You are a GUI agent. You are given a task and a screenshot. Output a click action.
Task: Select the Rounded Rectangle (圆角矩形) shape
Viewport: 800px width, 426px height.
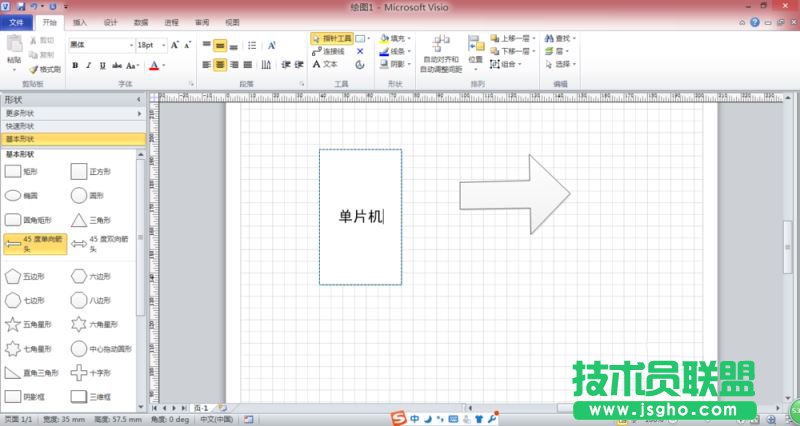click(x=28, y=220)
